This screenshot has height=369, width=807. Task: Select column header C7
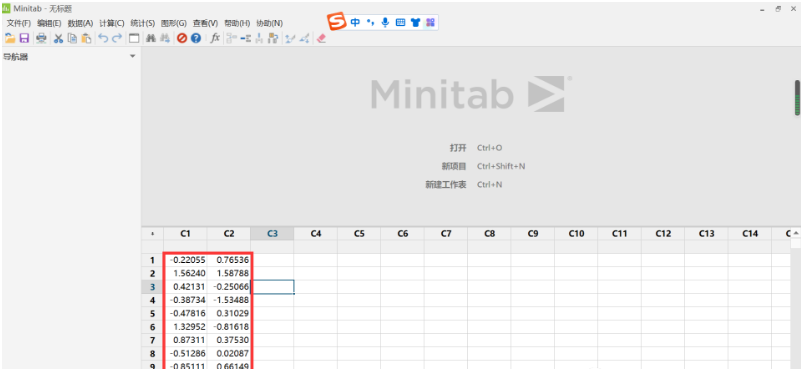click(446, 234)
